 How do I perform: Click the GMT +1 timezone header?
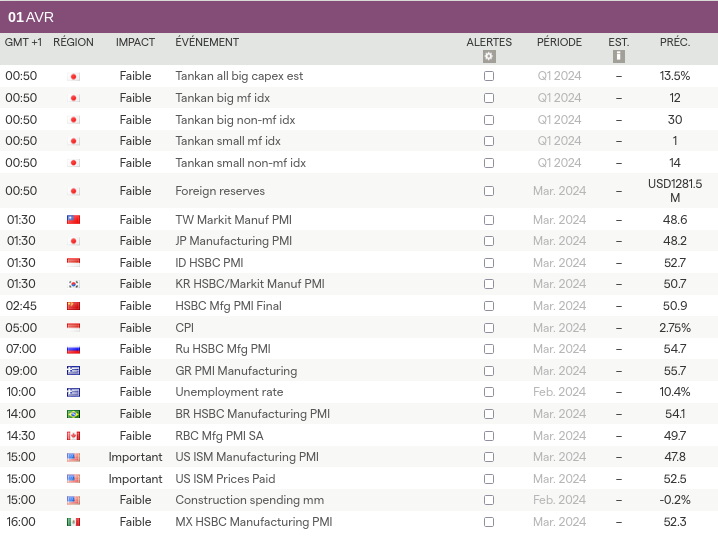point(24,42)
